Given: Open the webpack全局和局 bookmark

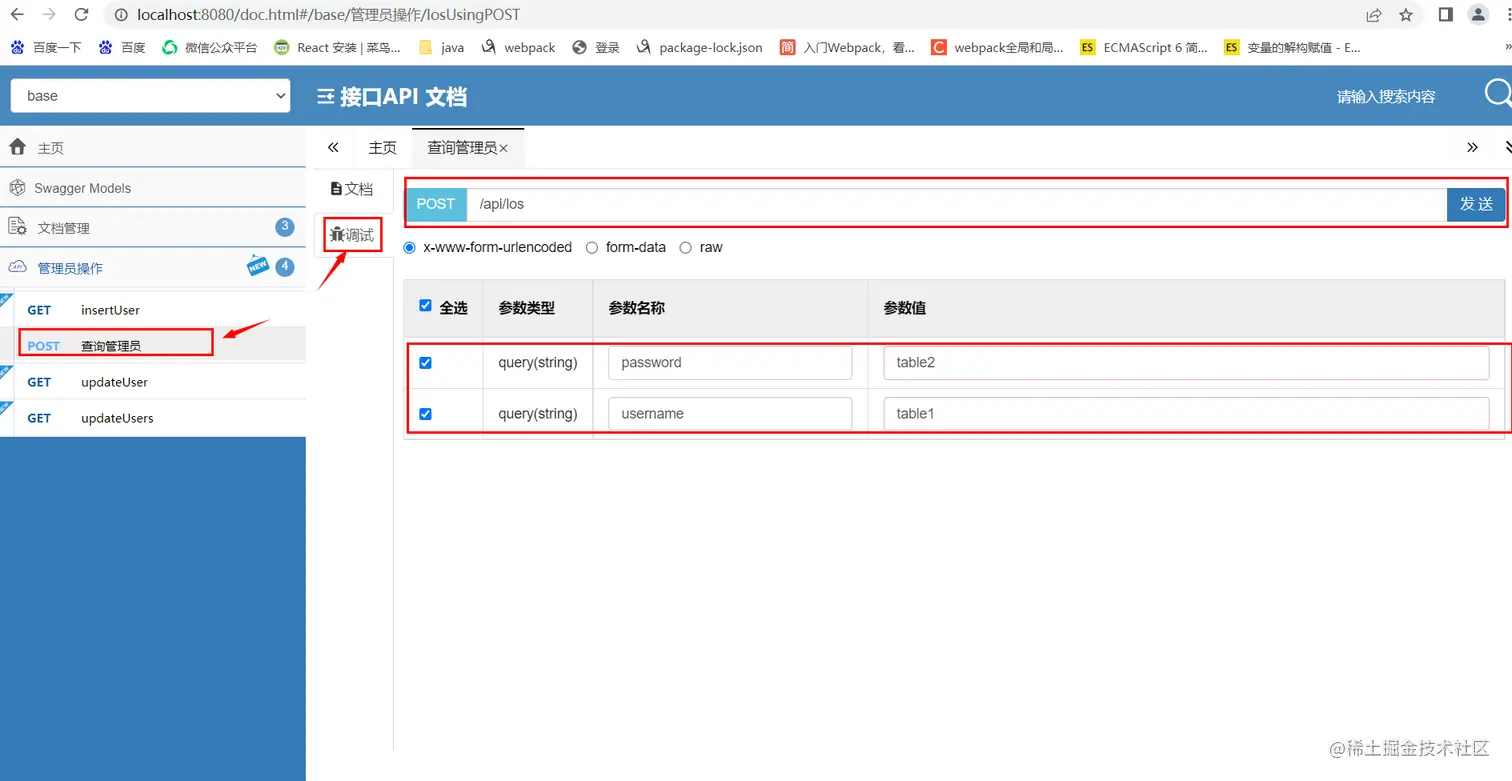Looking at the screenshot, I should tap(998, 47).
